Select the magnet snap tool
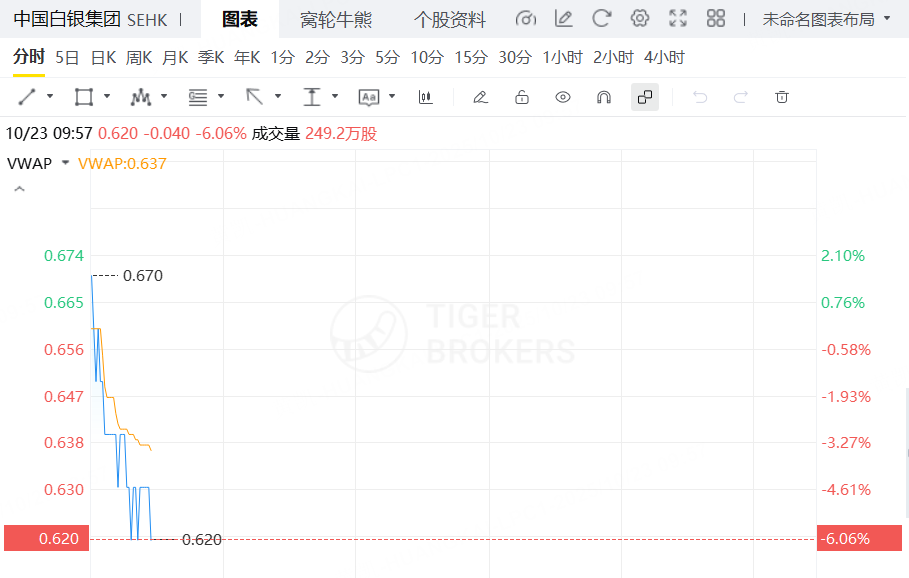 [604, 97]
